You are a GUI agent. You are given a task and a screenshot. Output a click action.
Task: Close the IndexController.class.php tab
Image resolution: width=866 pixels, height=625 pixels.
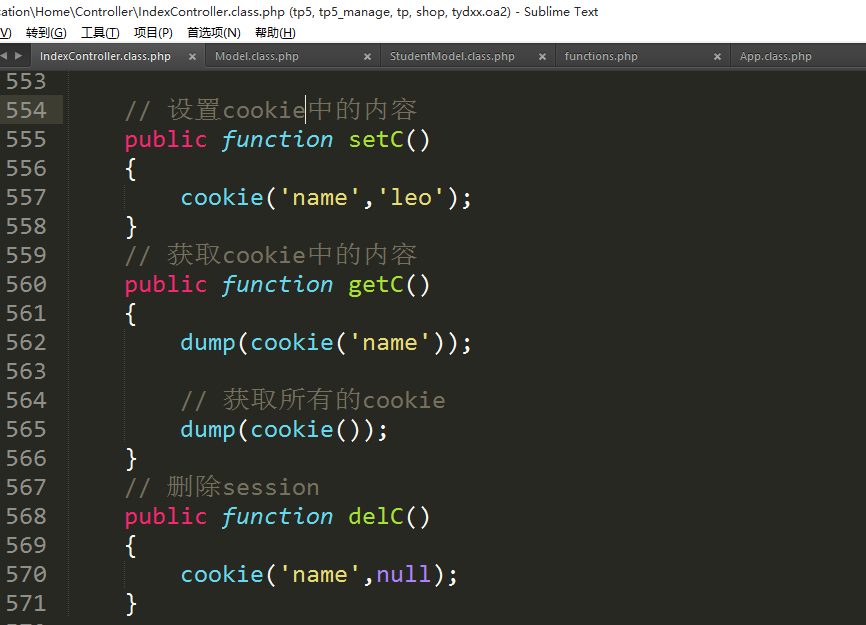pos(192,57)
